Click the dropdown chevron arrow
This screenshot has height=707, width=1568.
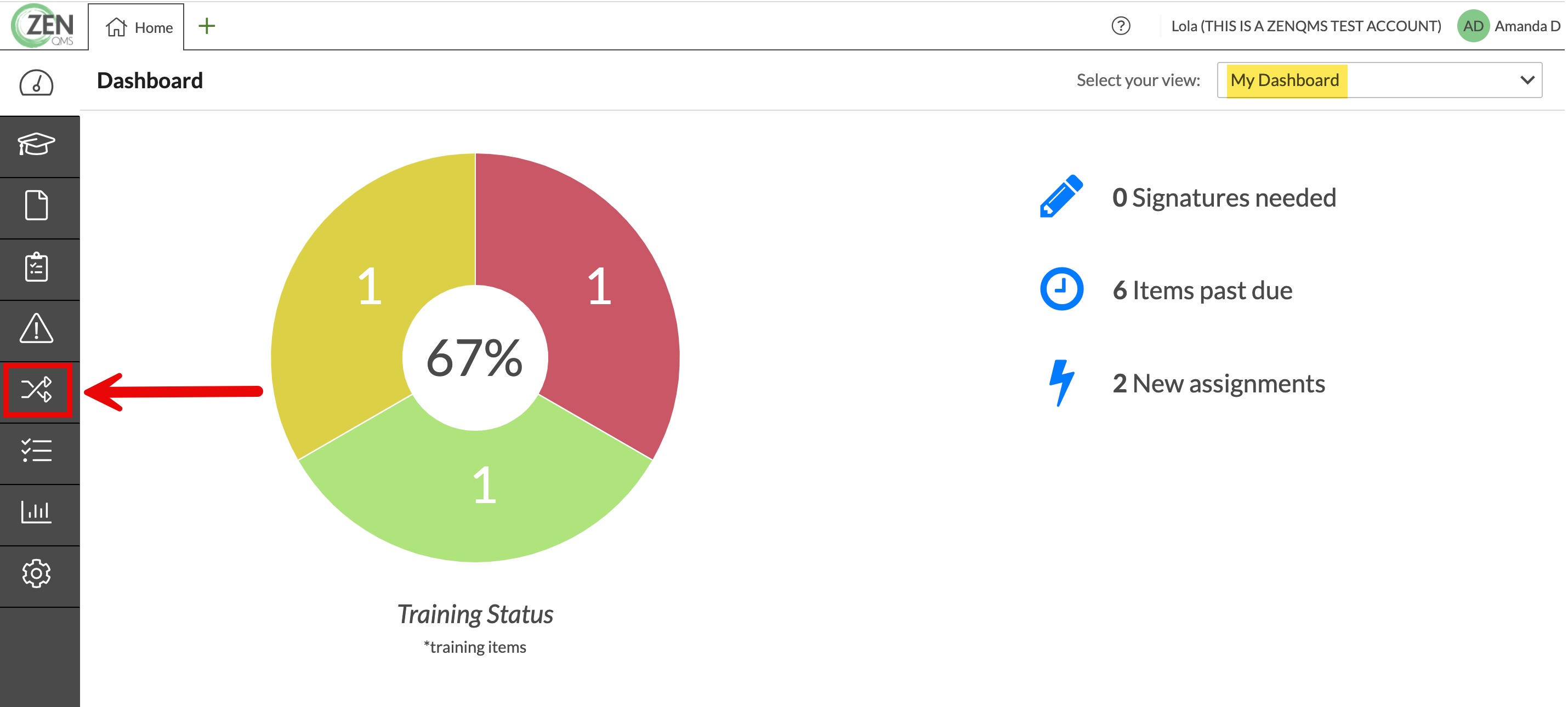click(1526, 81)
